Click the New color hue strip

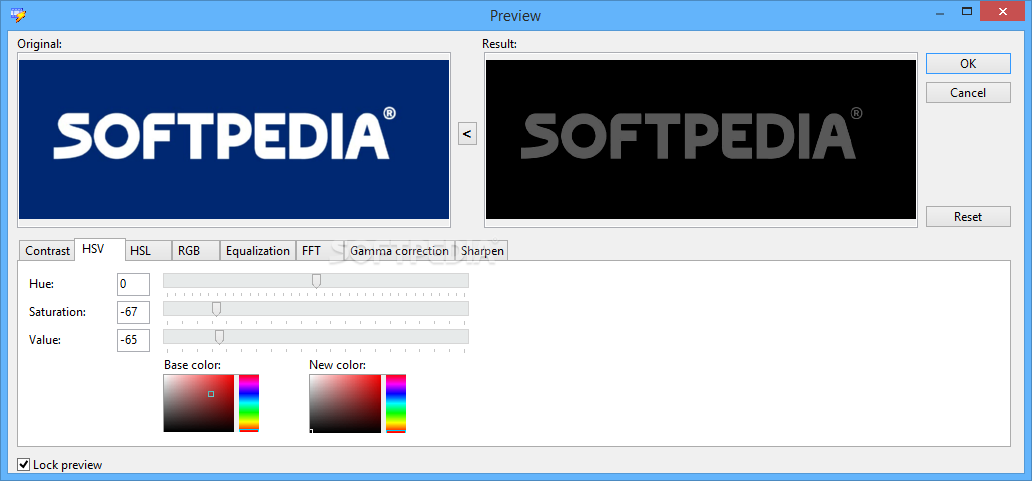(x=396, y=403)
